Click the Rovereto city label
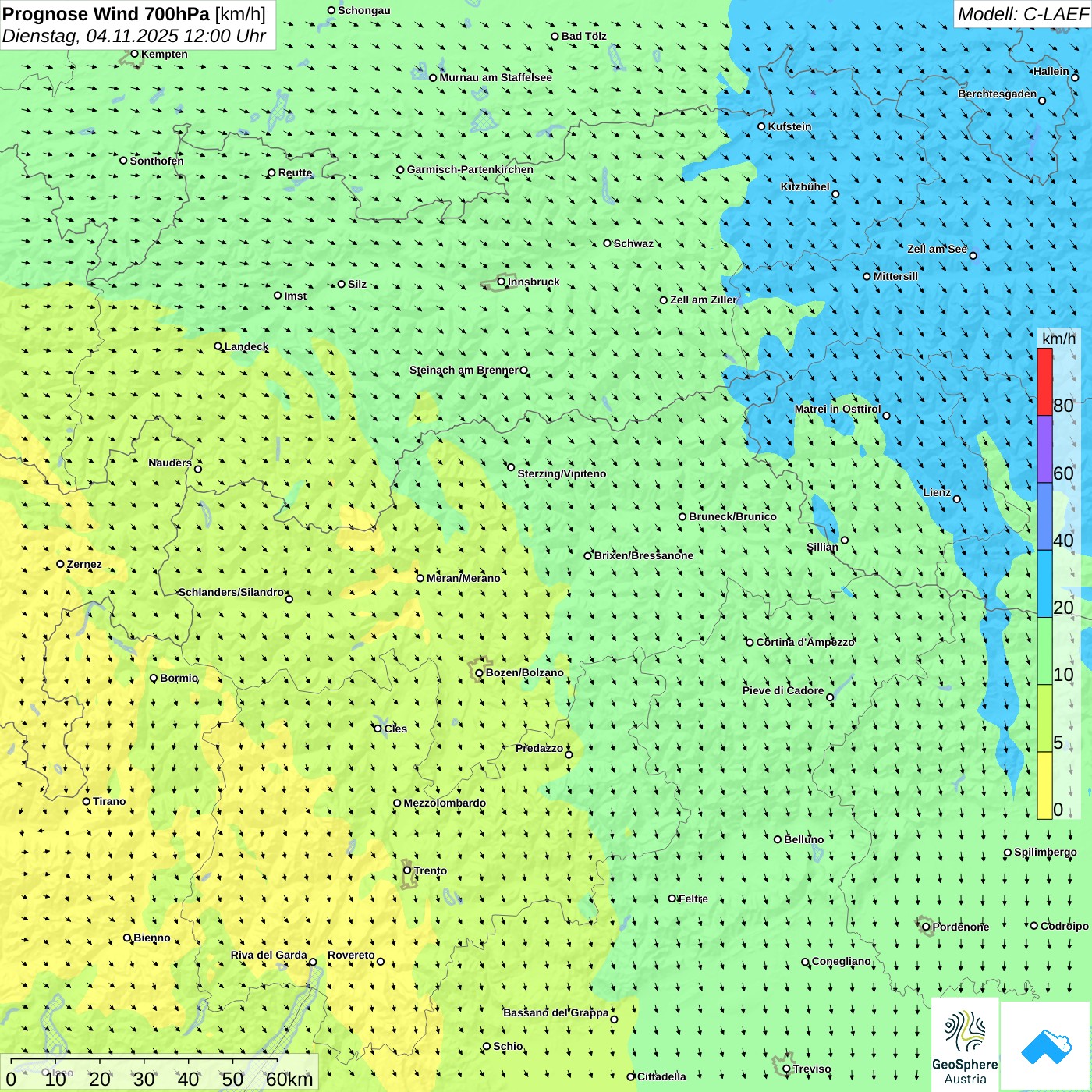The image size is (1092, 1092). (x=351, y=955)
